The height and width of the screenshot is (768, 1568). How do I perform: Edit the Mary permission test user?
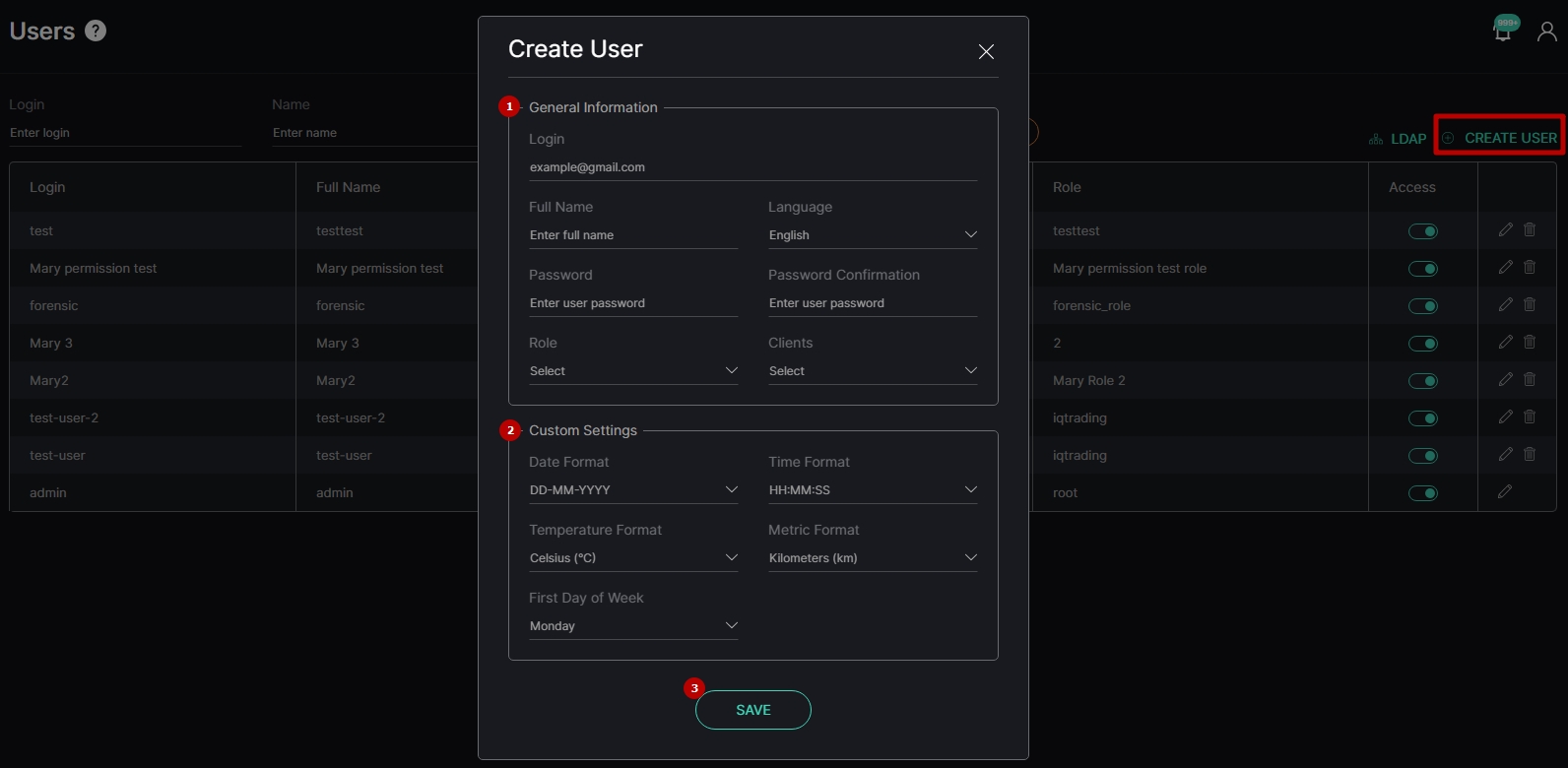pyautogui.click(x=1505, y=267)
